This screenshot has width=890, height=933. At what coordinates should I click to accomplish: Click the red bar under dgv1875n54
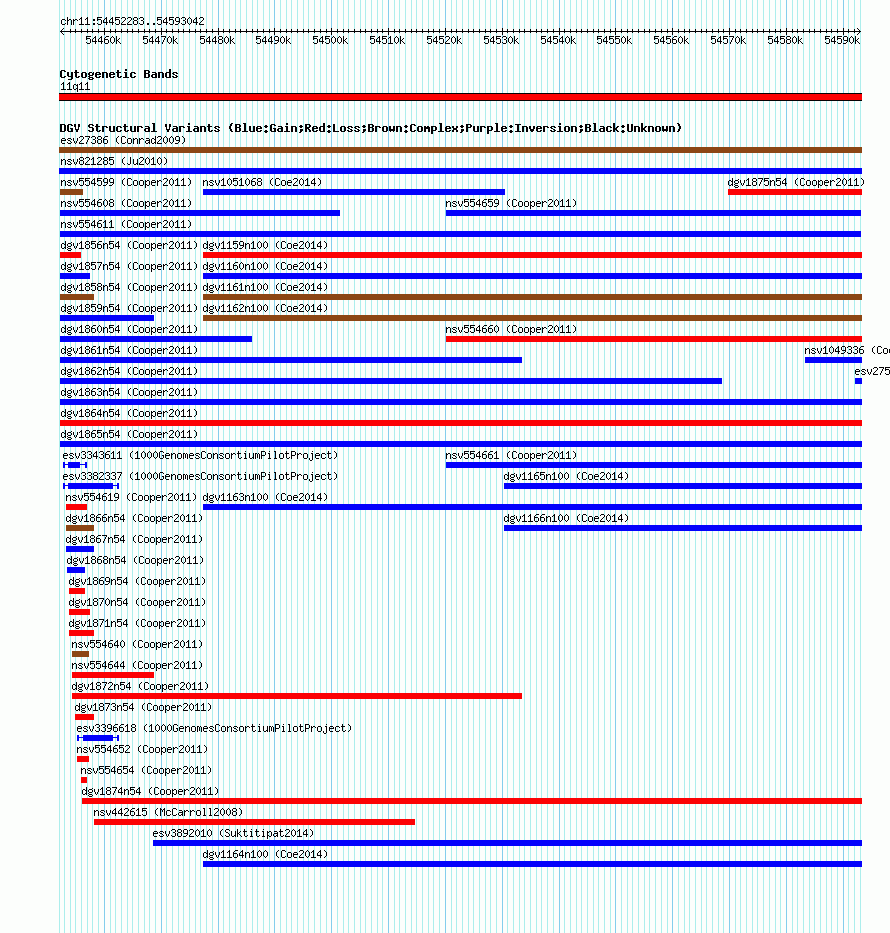click(x=795, y=192)
